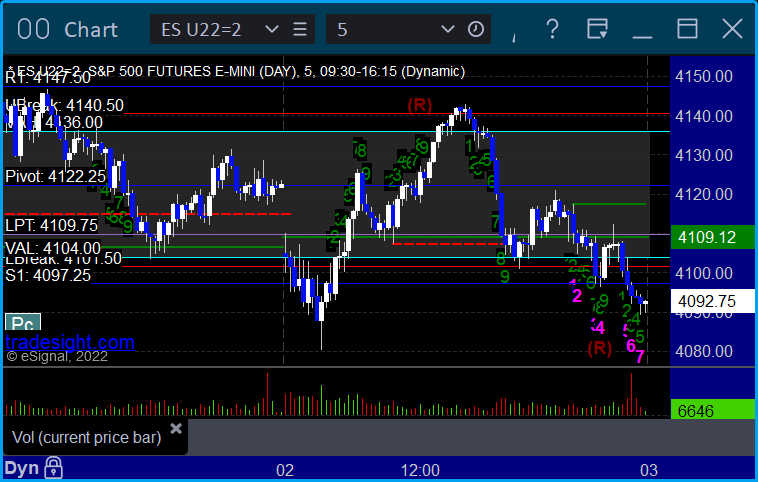
Task: Click the upper red (R) marker near 4140
Action: point(419,104)
